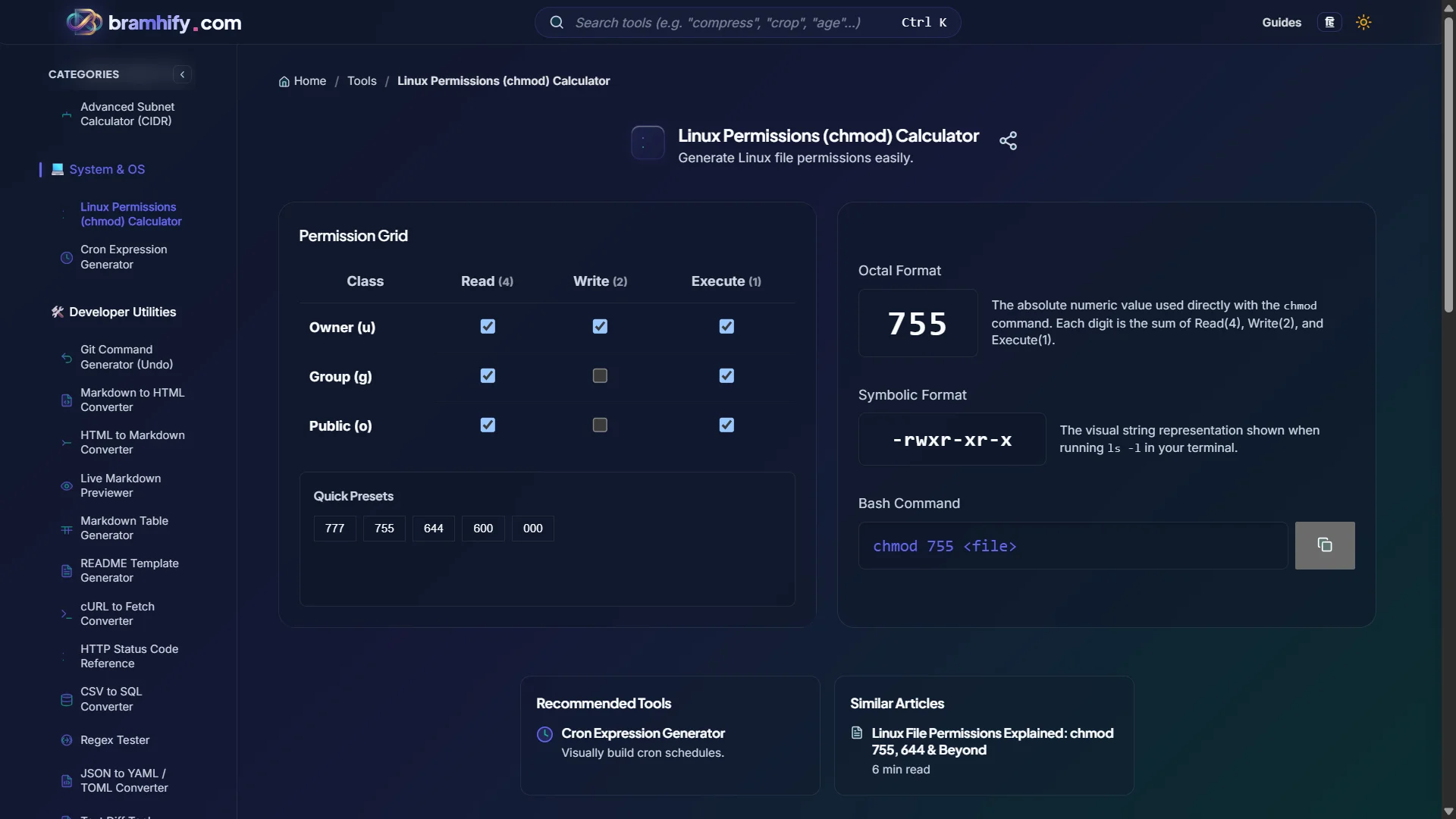The image size is (1456, 819).
Task: Open the icon next to Guides
Action: 1329,22
